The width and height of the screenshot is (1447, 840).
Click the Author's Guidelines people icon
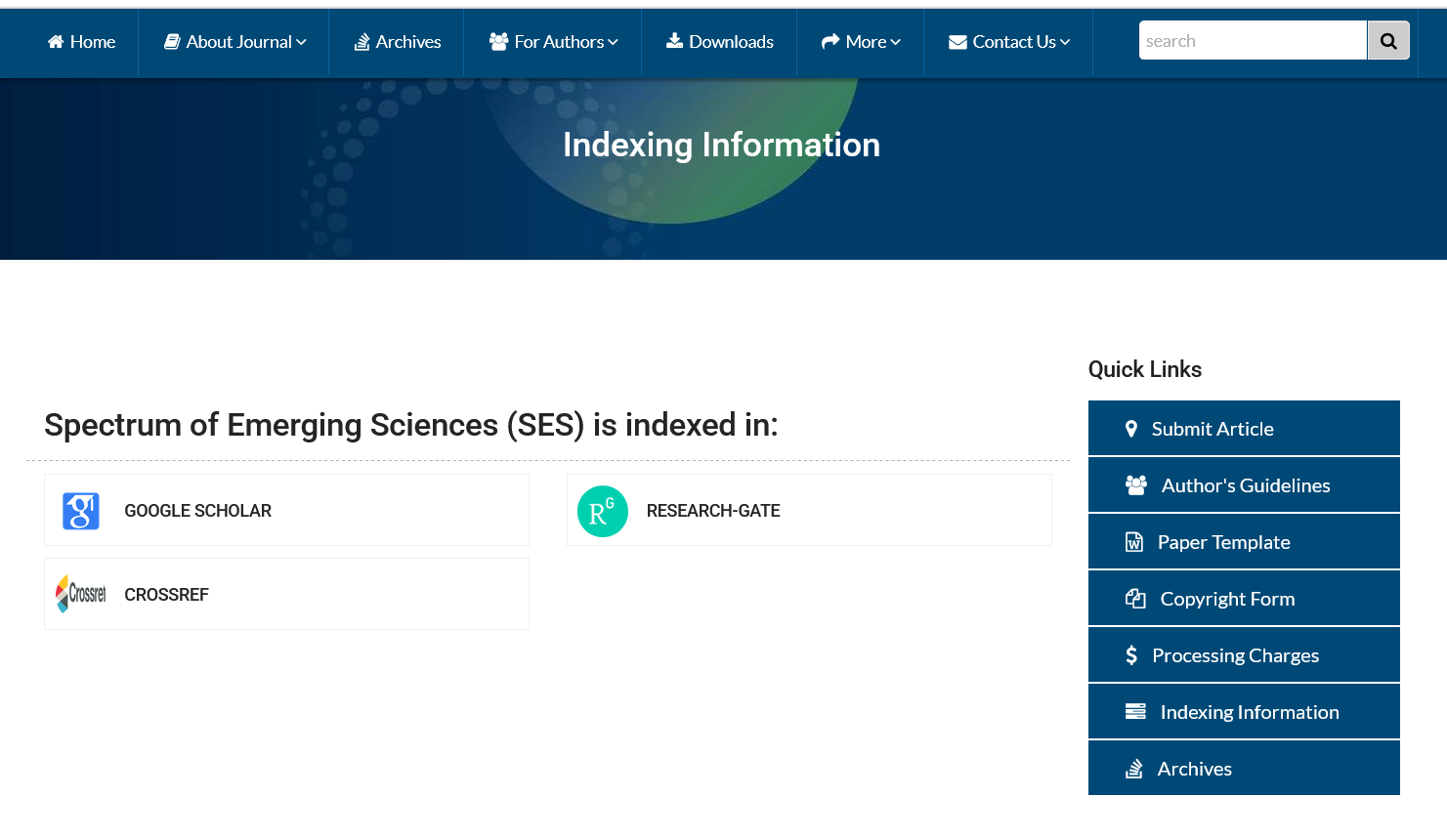coord(1136,485)
